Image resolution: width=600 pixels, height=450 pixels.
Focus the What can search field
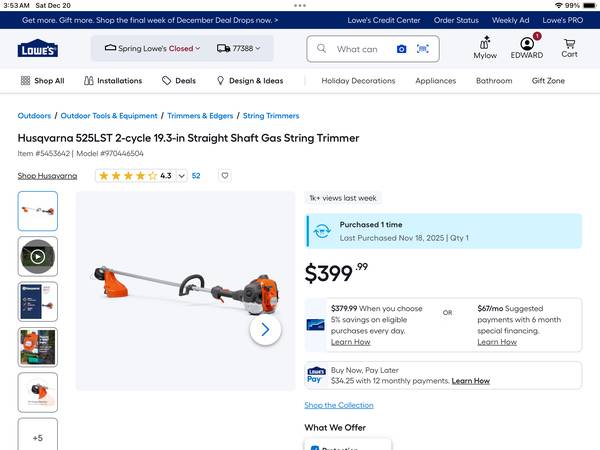(x=357, y=49)
